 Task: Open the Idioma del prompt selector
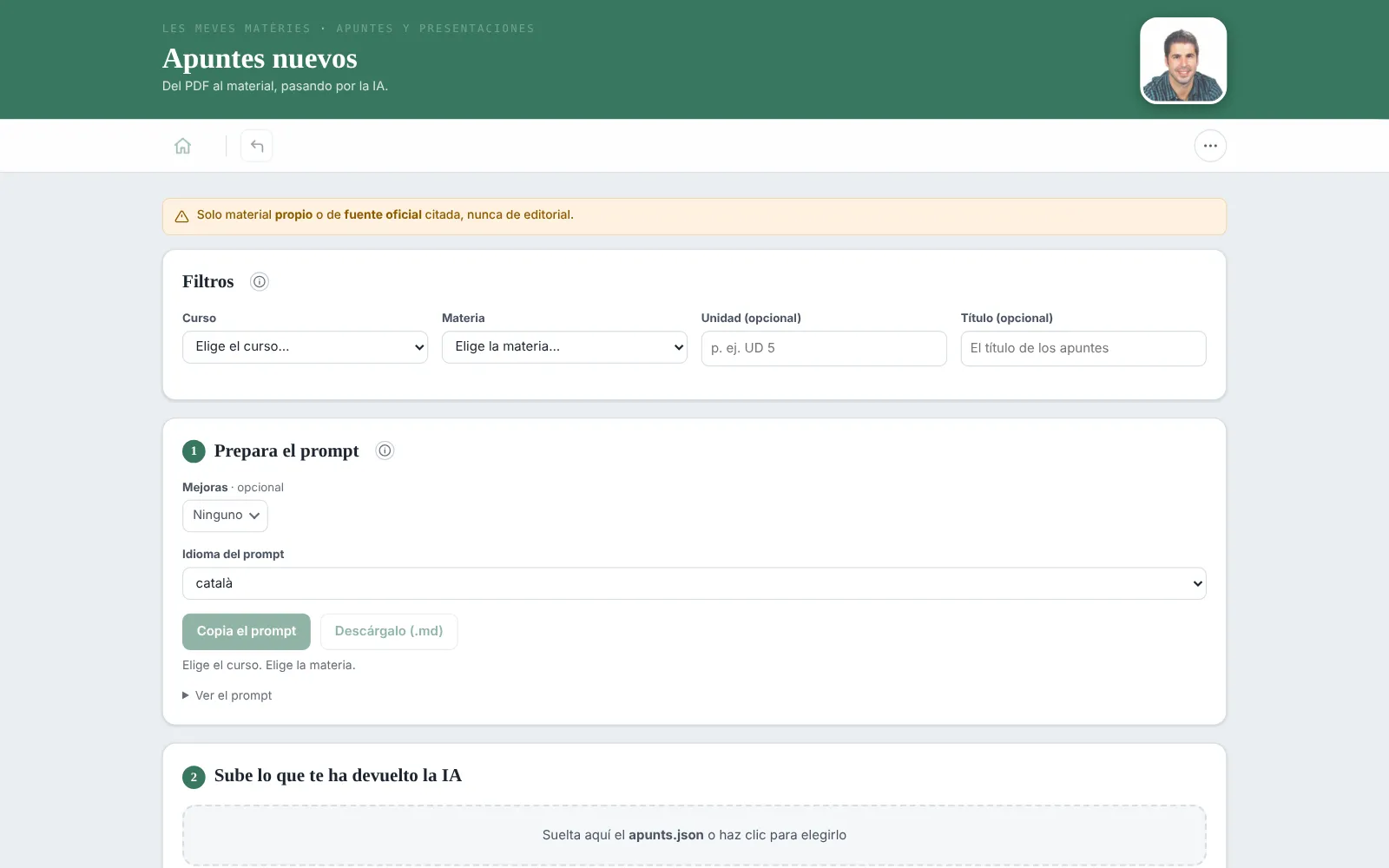click(694, 583)
